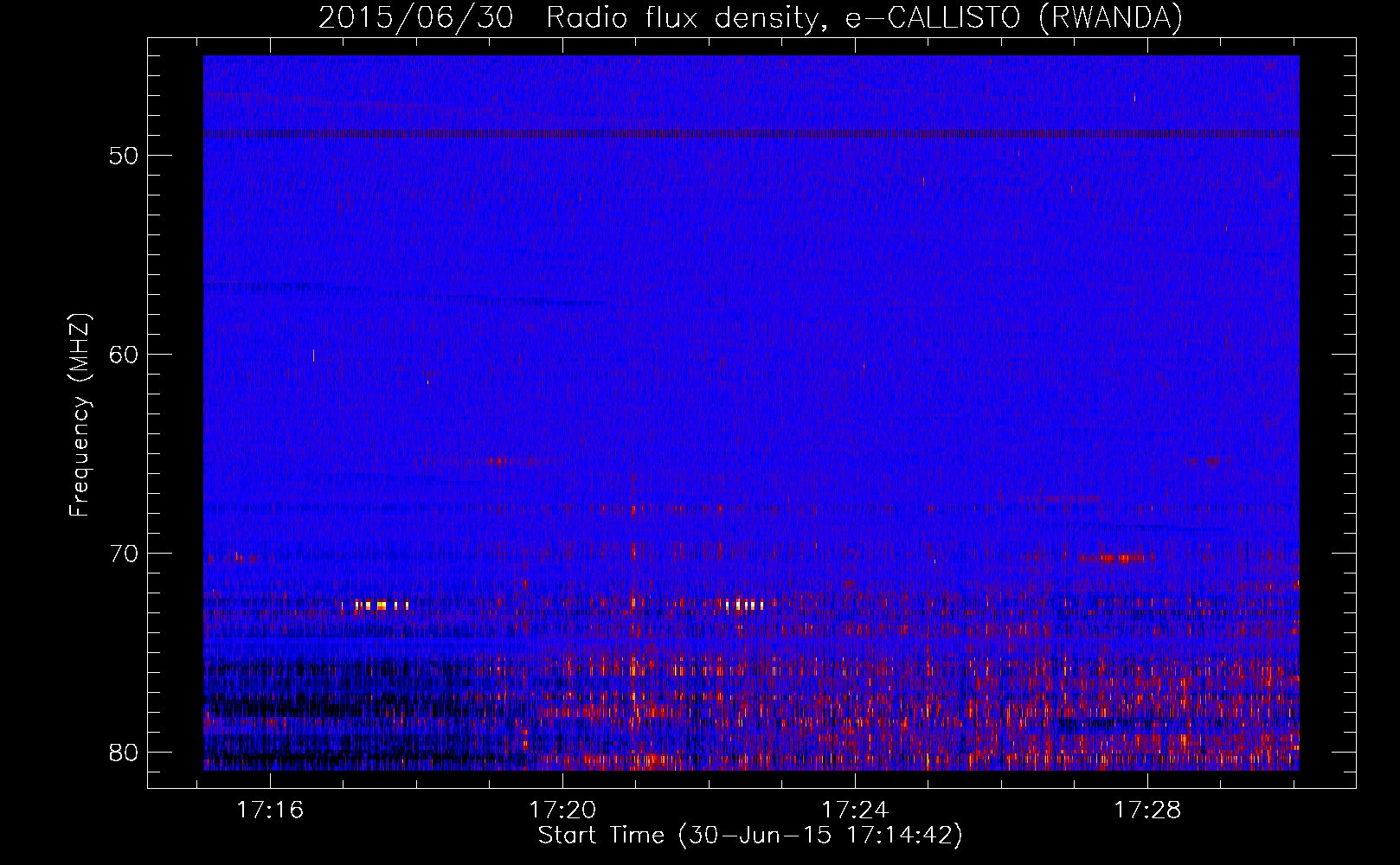Screen dimensions: 1400x865
Task: Click the 'Frequency (MHZ)' axis label
Action: pos(80,415)
